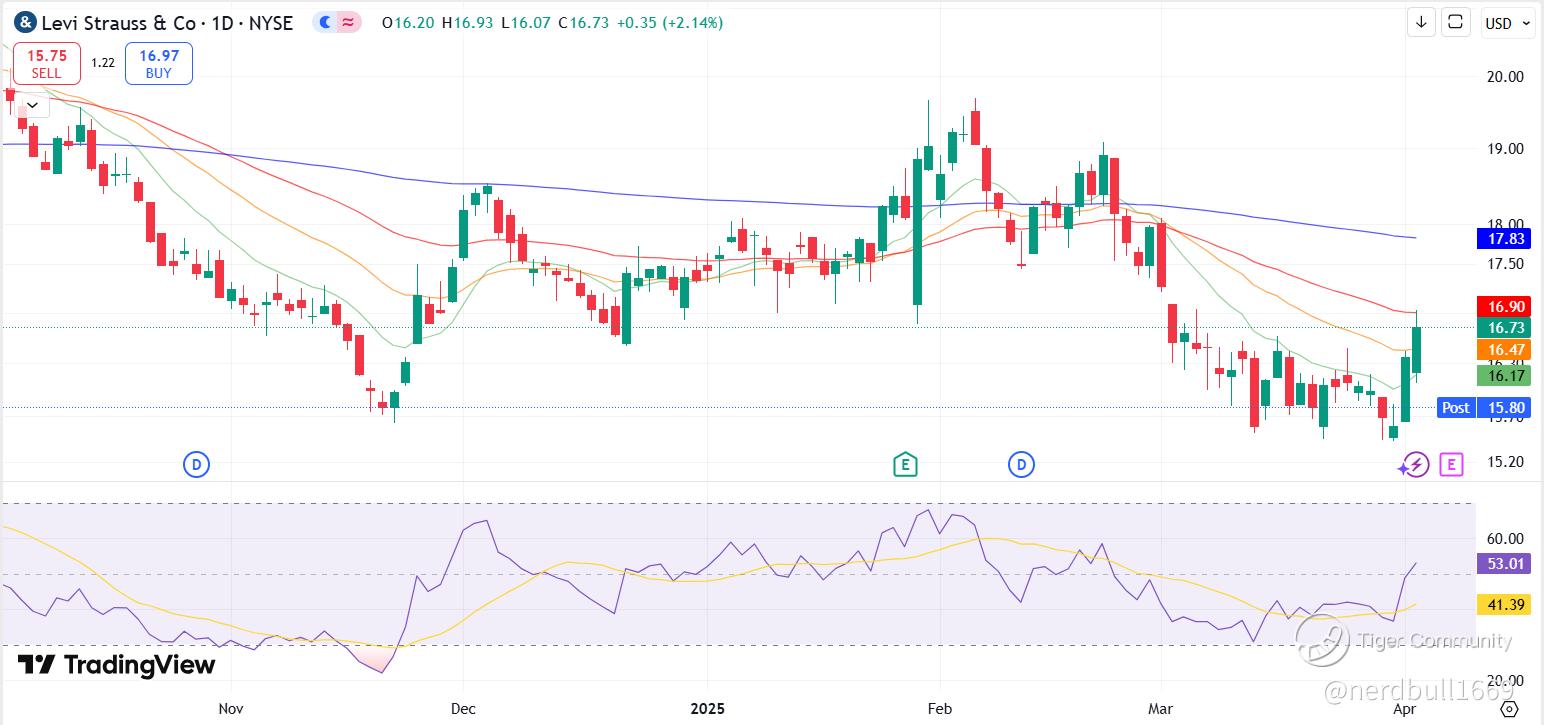
Task: Click the green 16.73 last price label
Action: pyautogui.click(x=1504, y=328)
